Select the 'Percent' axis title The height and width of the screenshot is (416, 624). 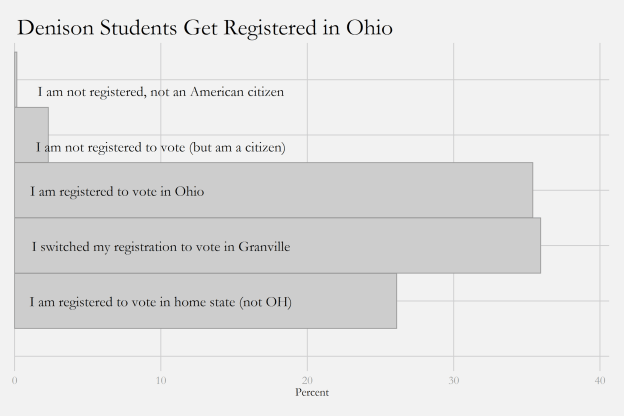coord(311,393)
